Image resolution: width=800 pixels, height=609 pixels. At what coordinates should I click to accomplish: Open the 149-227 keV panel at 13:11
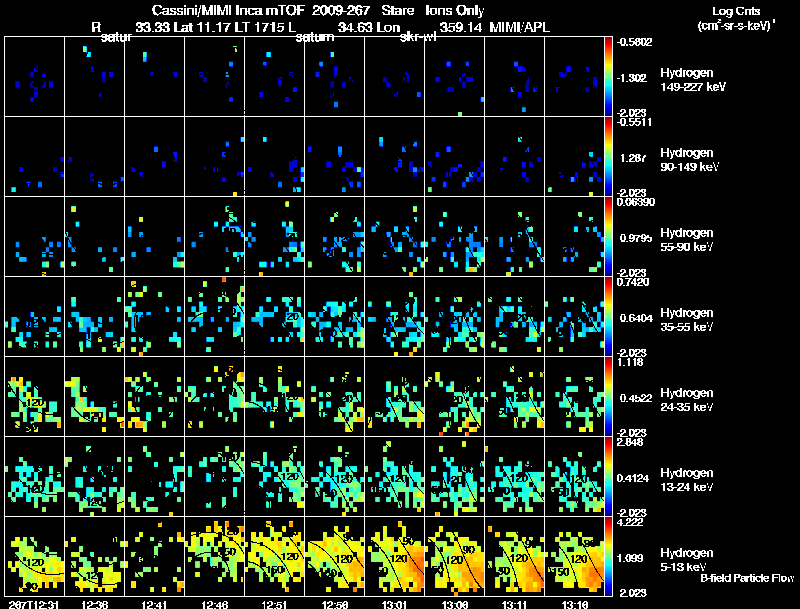pyautogui.click(x=514, y=76)
